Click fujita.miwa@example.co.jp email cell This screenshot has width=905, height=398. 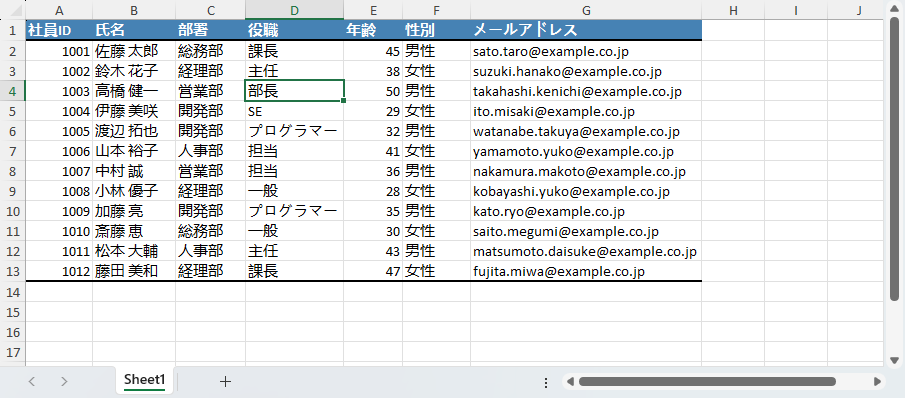tap(586, 271)
